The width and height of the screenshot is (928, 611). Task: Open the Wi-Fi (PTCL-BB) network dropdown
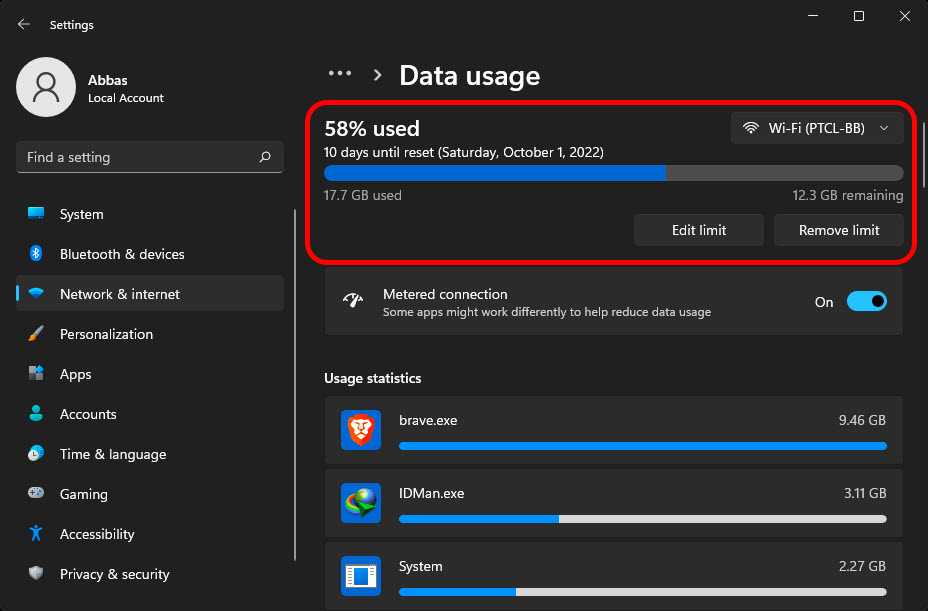coord(817,128)
